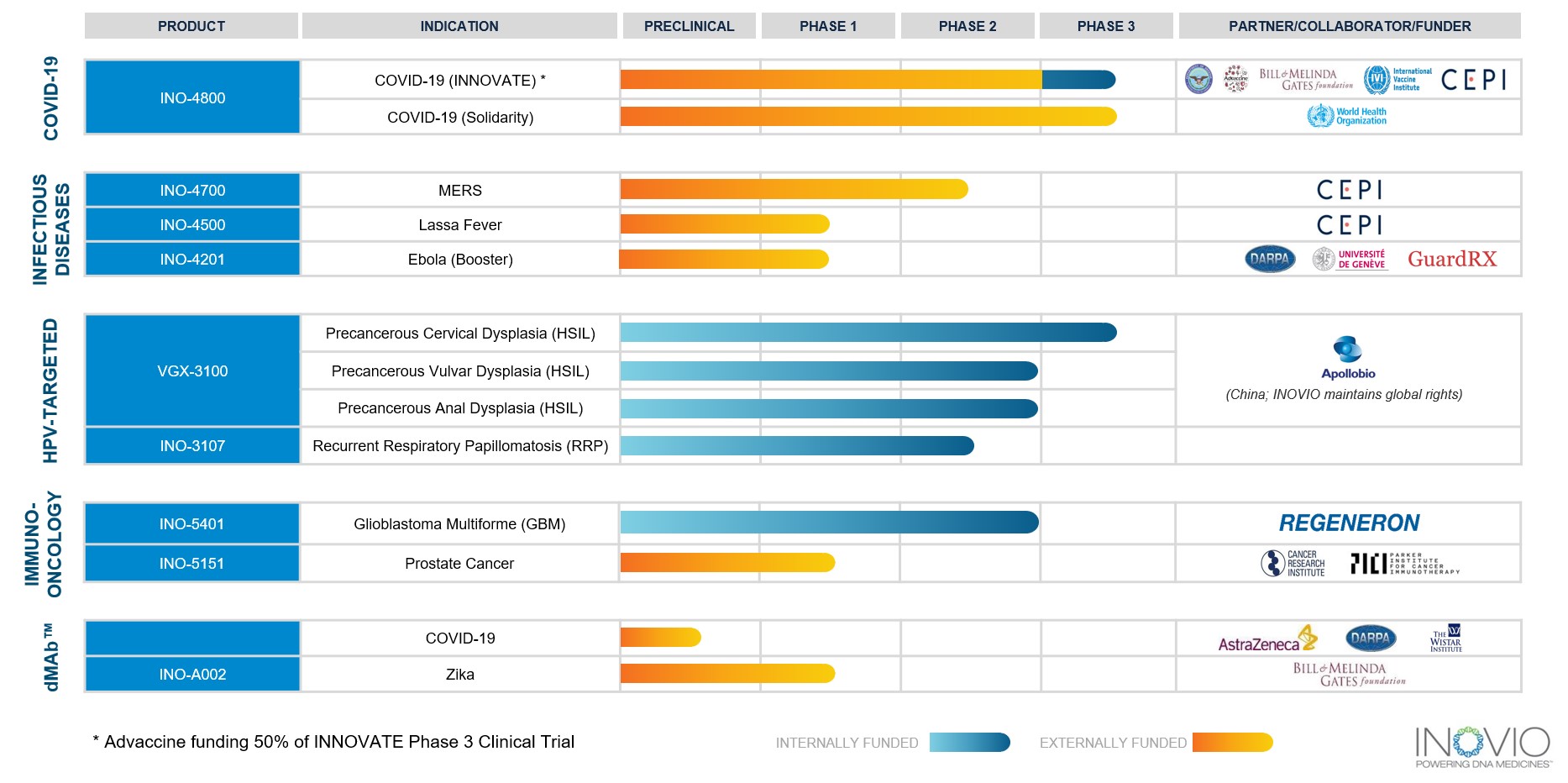Click the International Vaccine Institute logo
This screenshot has width=1568, height=783.
pyautogui.click(x=1398, y=80)
